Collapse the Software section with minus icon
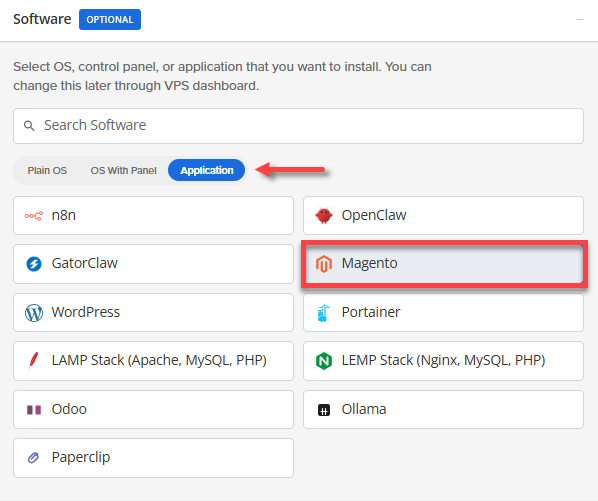Image resolution: width=598 pixels, height=501 pixels. [580, 19]
